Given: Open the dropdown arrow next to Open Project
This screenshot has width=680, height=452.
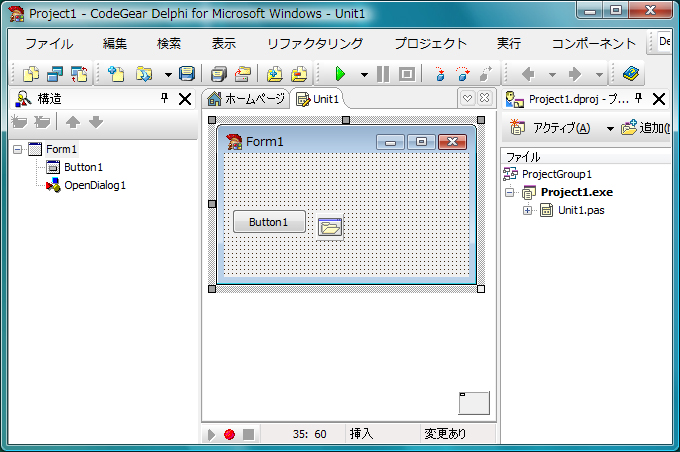Looking at the screenshot, I should click(168, 75).
